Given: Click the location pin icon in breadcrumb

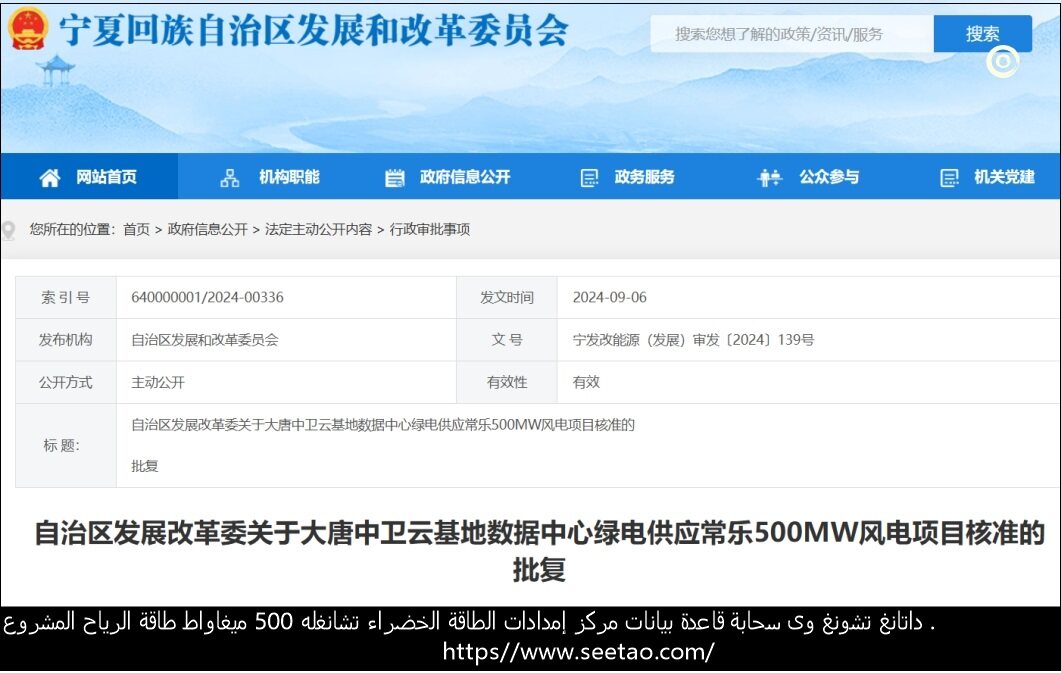Looking at the screenshot, I should point(9,230).
